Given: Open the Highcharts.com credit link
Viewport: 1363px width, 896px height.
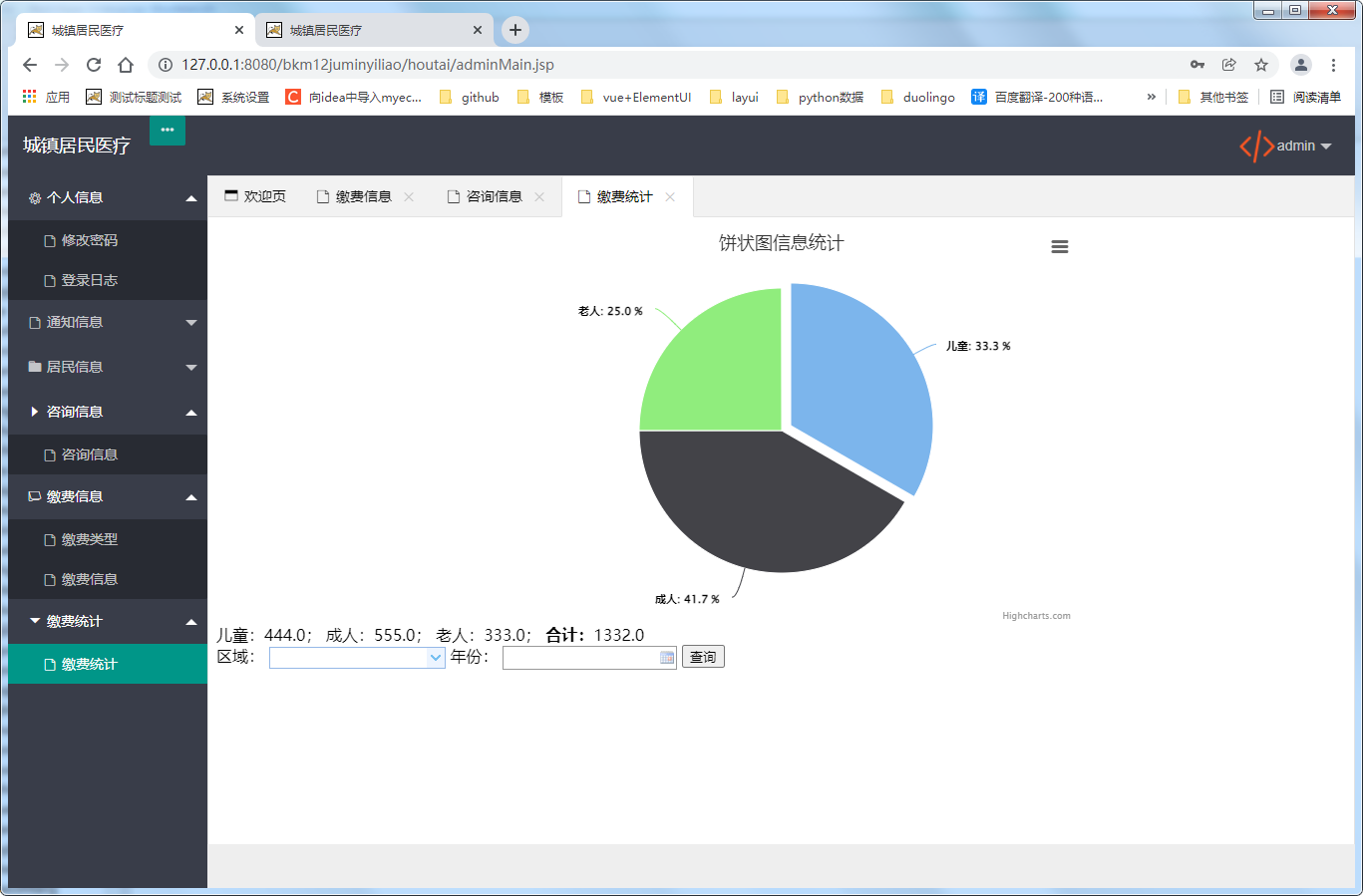Looking at the screenshot, I should [1036, 616].
